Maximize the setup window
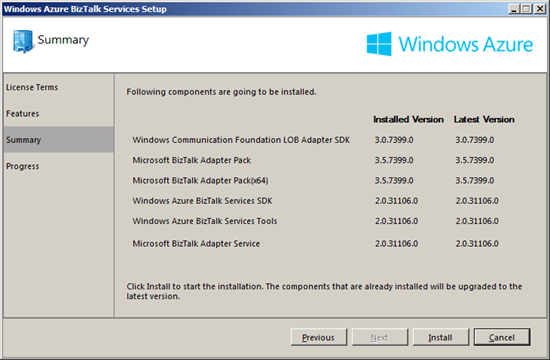 tap(526, 9)
